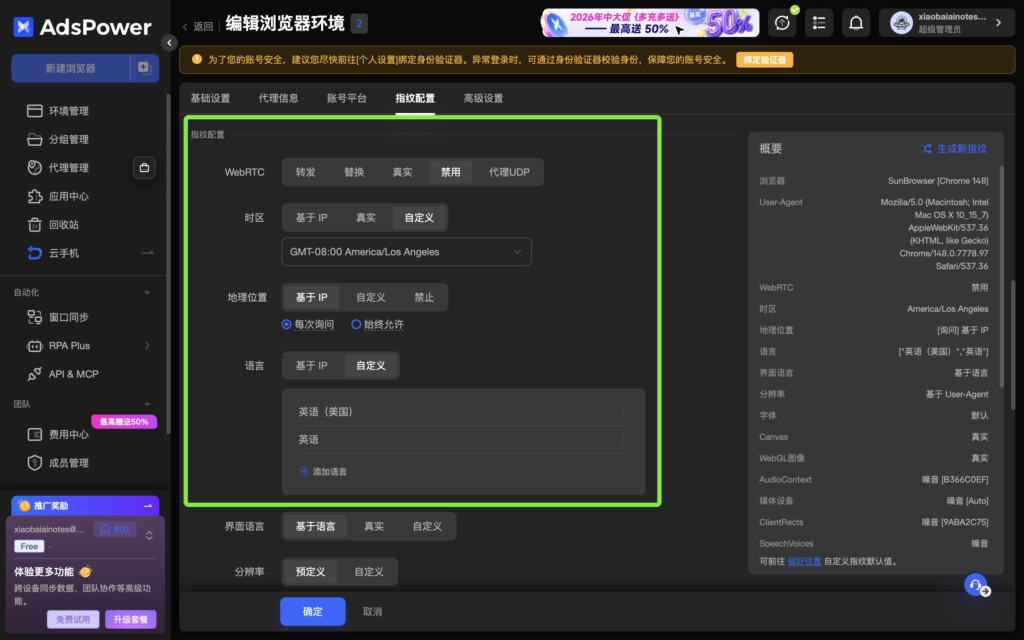Select 每次询问 radio option
Screen dimensions: 1024x640
click(286, 325)
